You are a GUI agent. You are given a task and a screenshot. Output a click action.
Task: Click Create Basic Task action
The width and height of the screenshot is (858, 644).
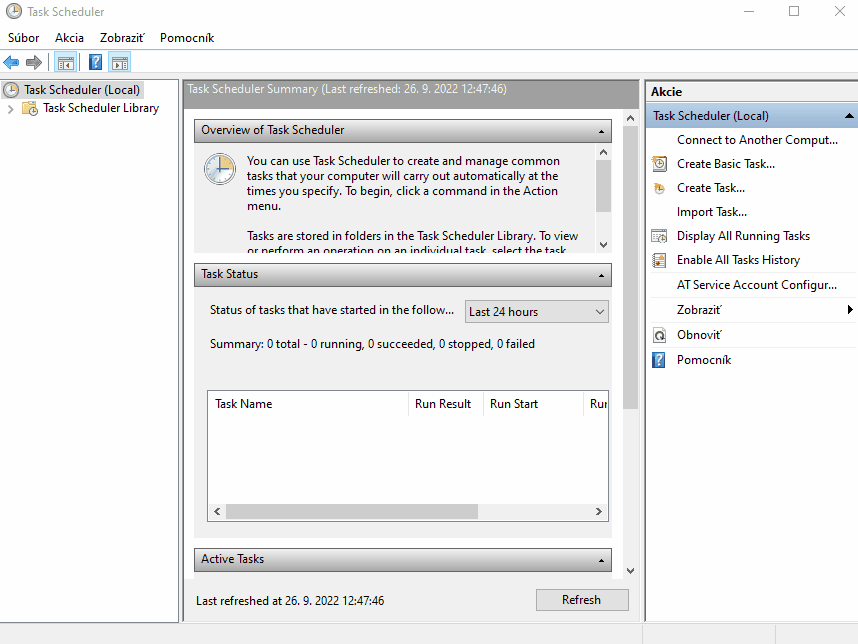click(726, 164)
